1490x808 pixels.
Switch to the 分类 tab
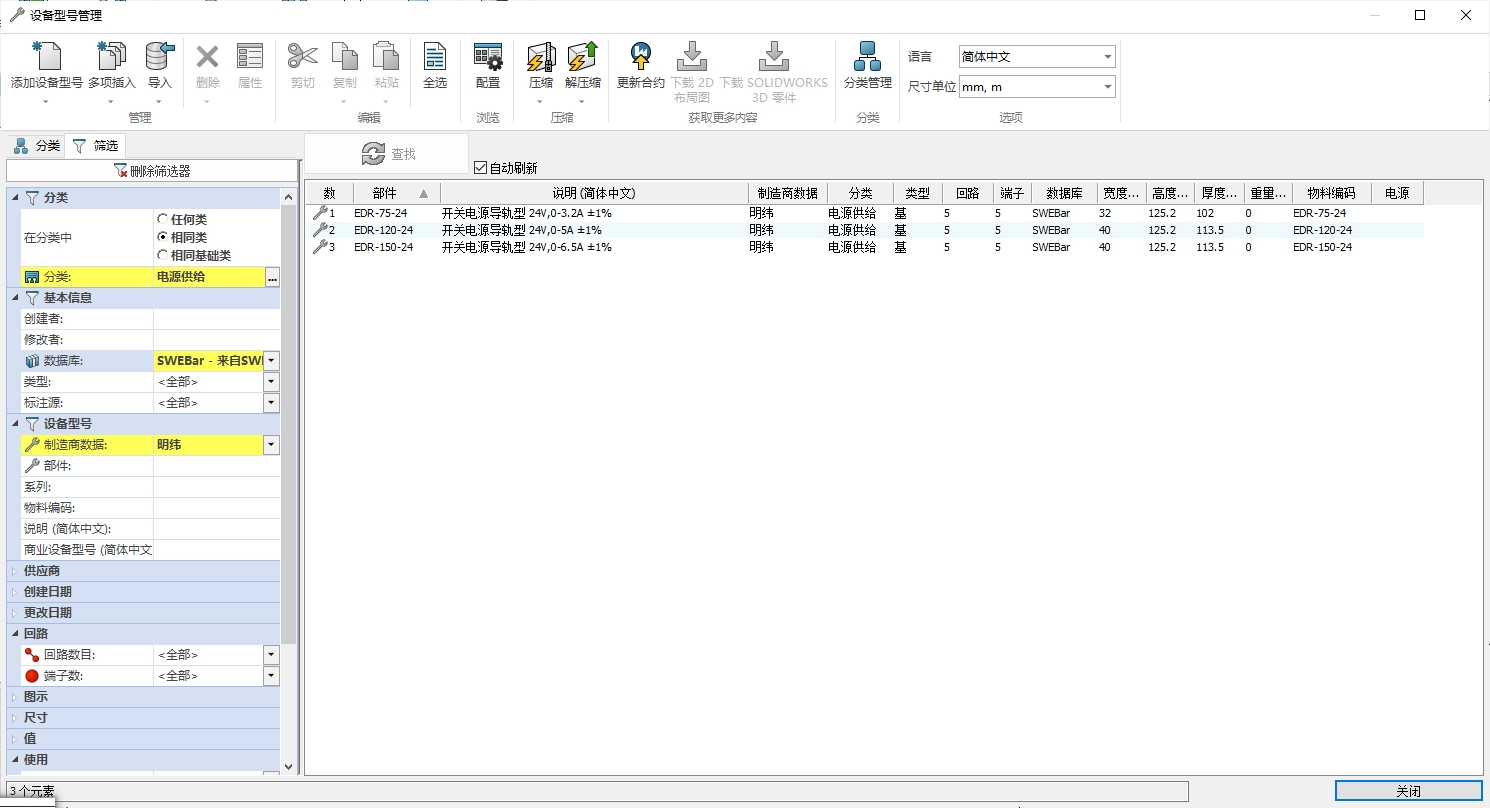click(37, 146)
